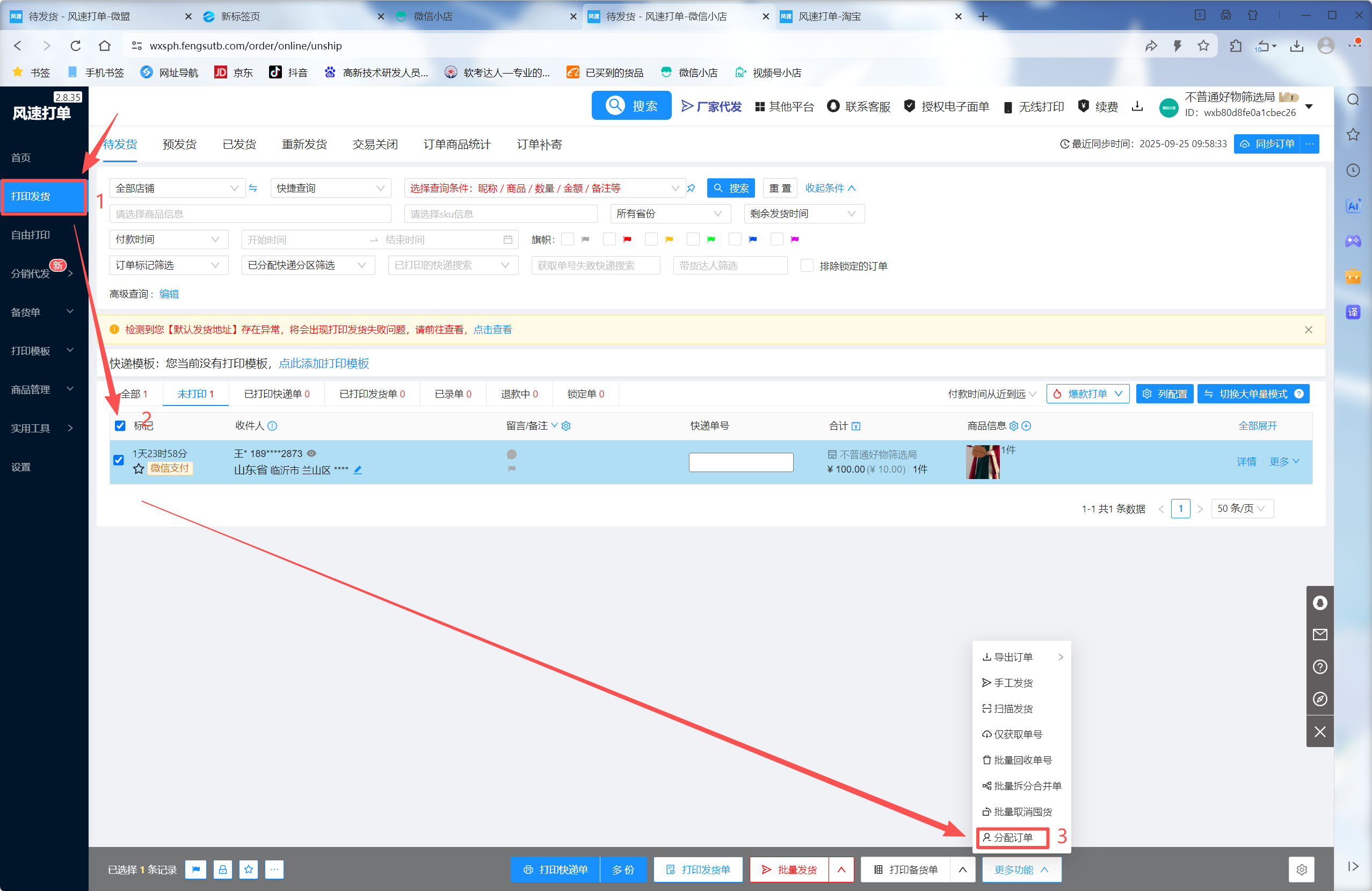The height and width of the screenshot is (891, 1372).
Task: Click the star icon in order row
Action: pyautogui.click(x=139, y=469)
